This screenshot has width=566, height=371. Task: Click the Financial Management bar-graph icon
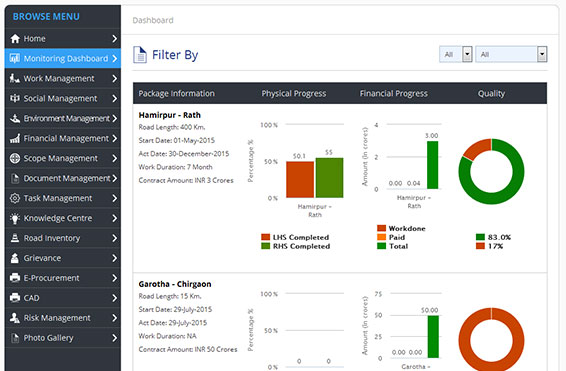pos(15,138)
